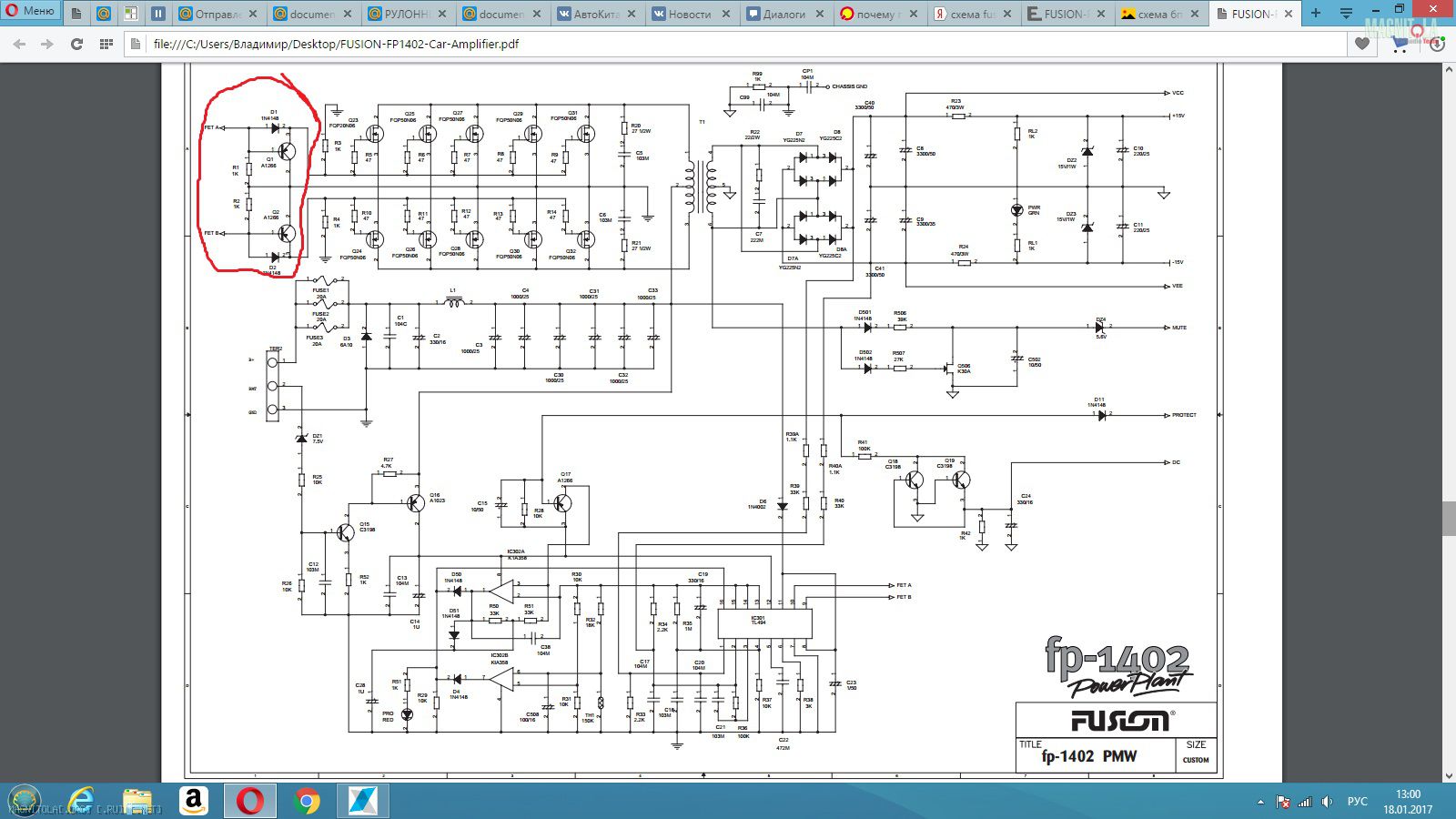Switch input language from РУС
Viewport: 1456px width, 819px height.
click(1357, 802)
